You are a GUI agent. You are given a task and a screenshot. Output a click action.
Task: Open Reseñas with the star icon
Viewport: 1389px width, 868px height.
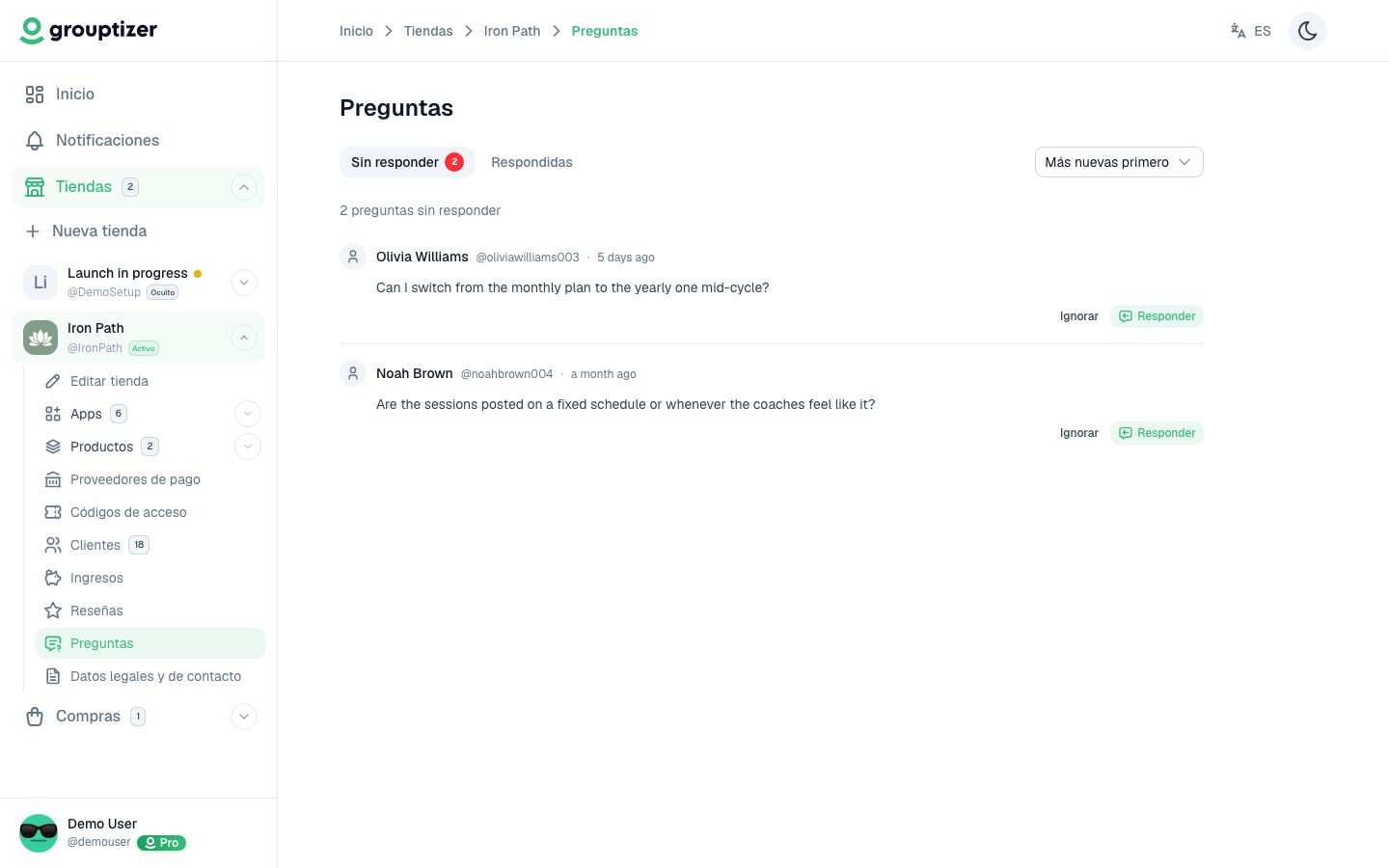[x=53, y=610]
